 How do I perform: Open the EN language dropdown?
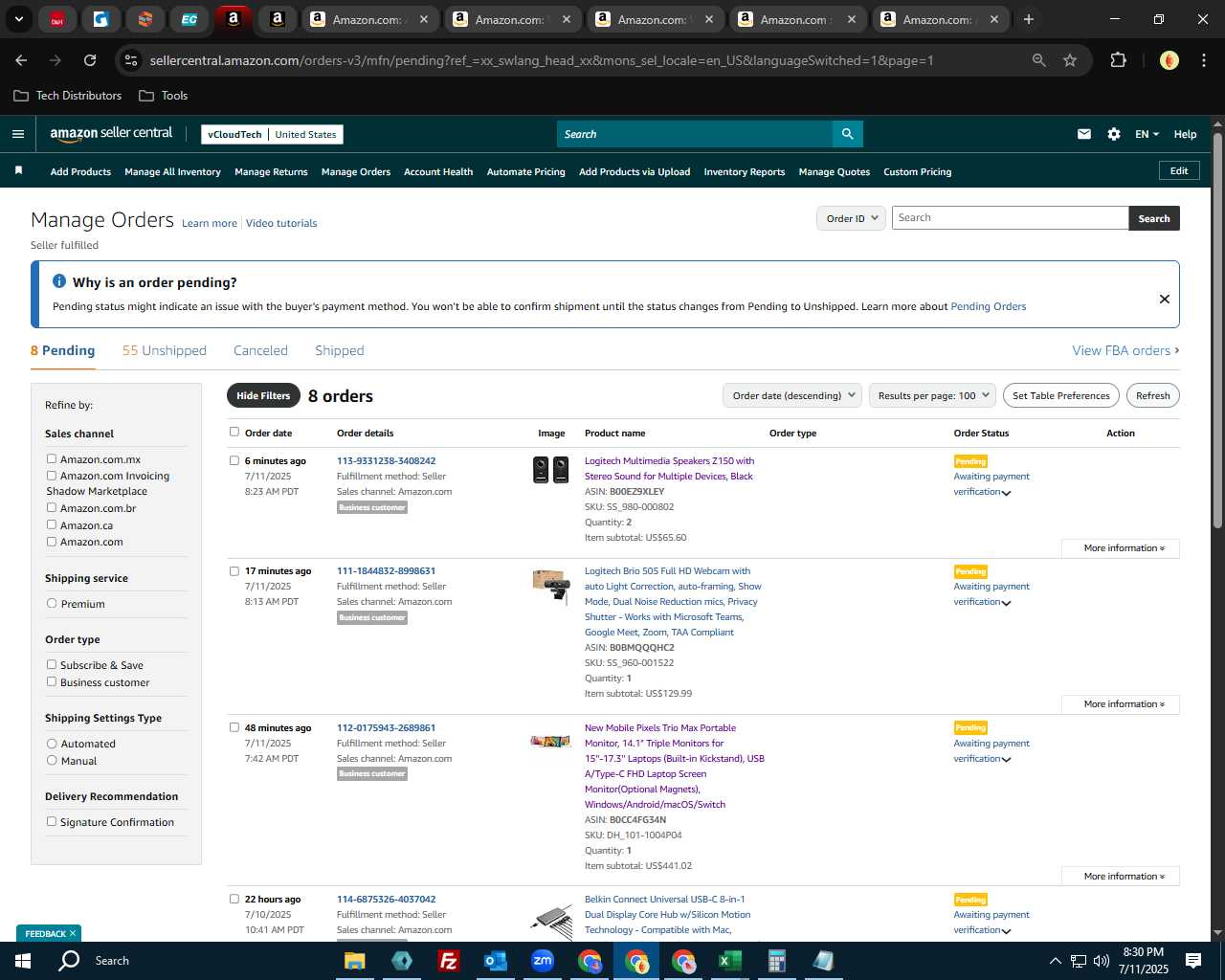click(x=1147, y=134)
